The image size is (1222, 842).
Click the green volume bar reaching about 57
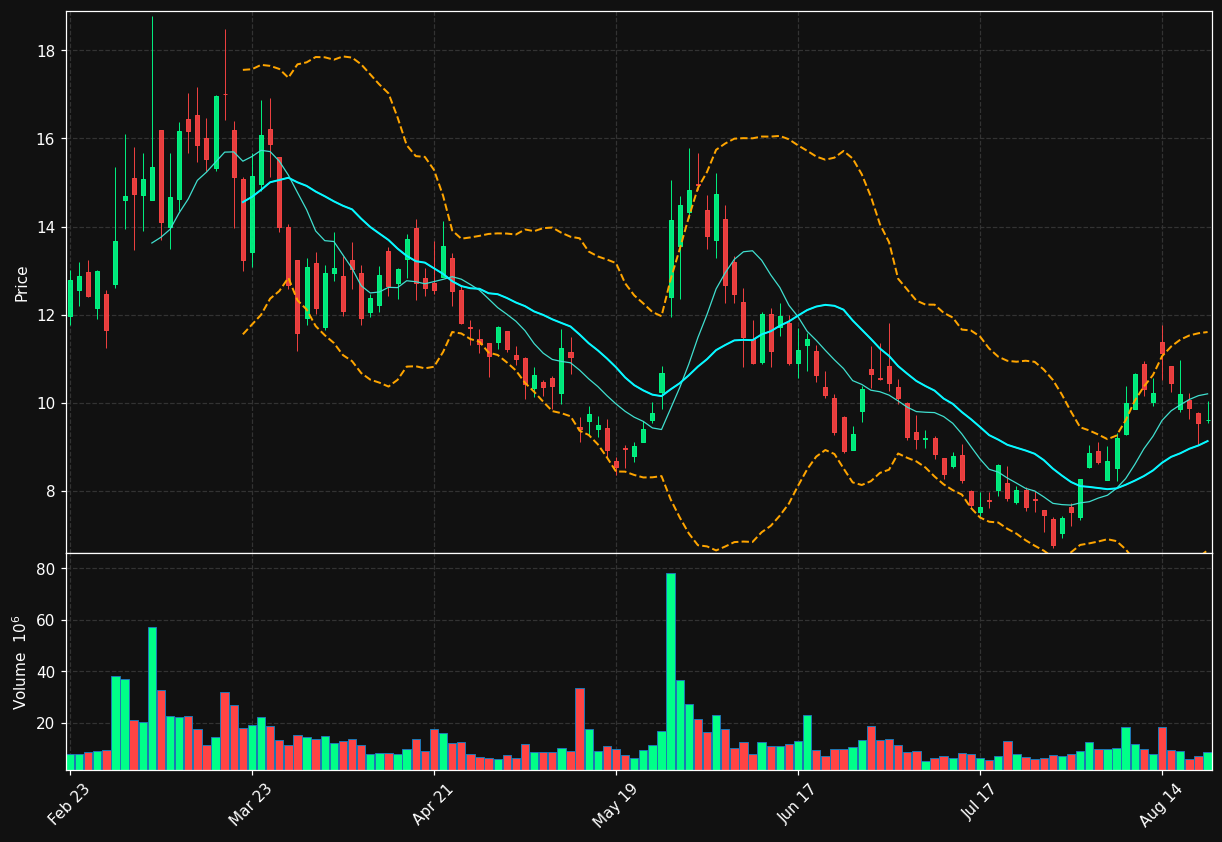[x=152, y=699]
